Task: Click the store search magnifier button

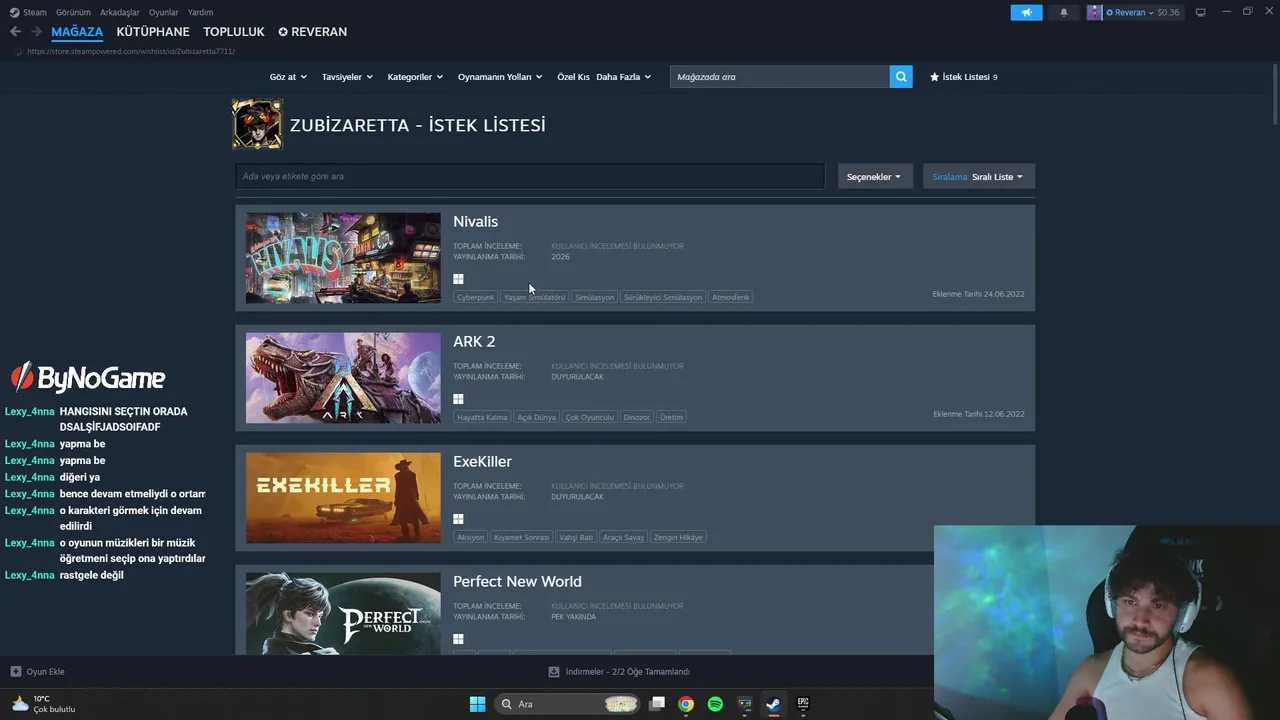Action: coord(901,76)
